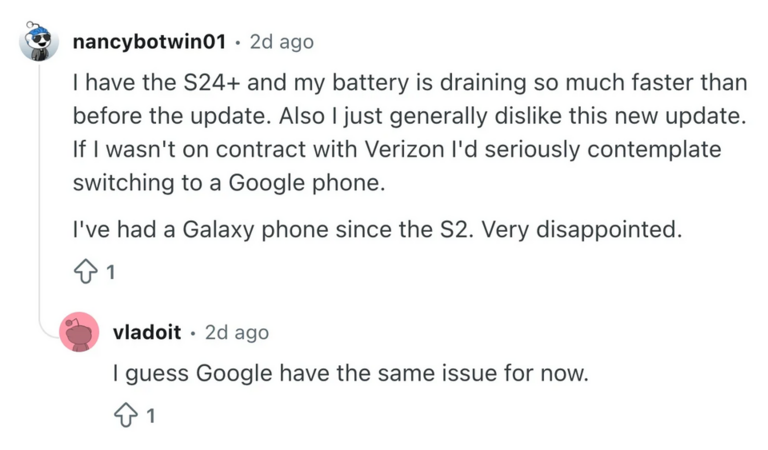
Task: Click the word 'Verizon' in the comment
Action: (x=405, y=149)
